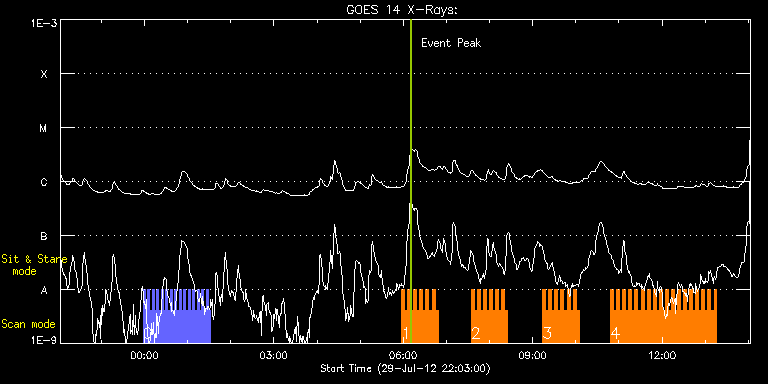Click the Start Time axis caption

406,368
